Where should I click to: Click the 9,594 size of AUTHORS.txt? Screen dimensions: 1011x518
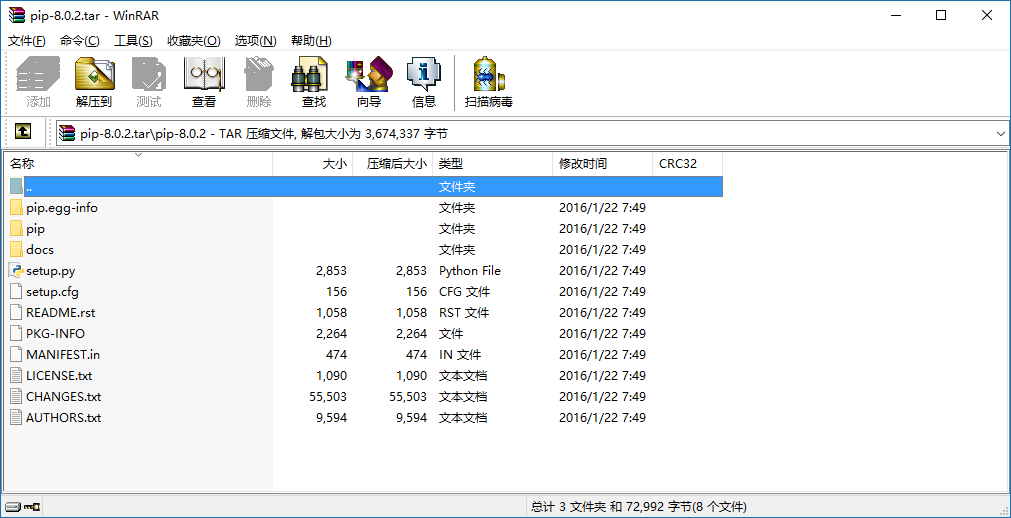pos(331,417)
